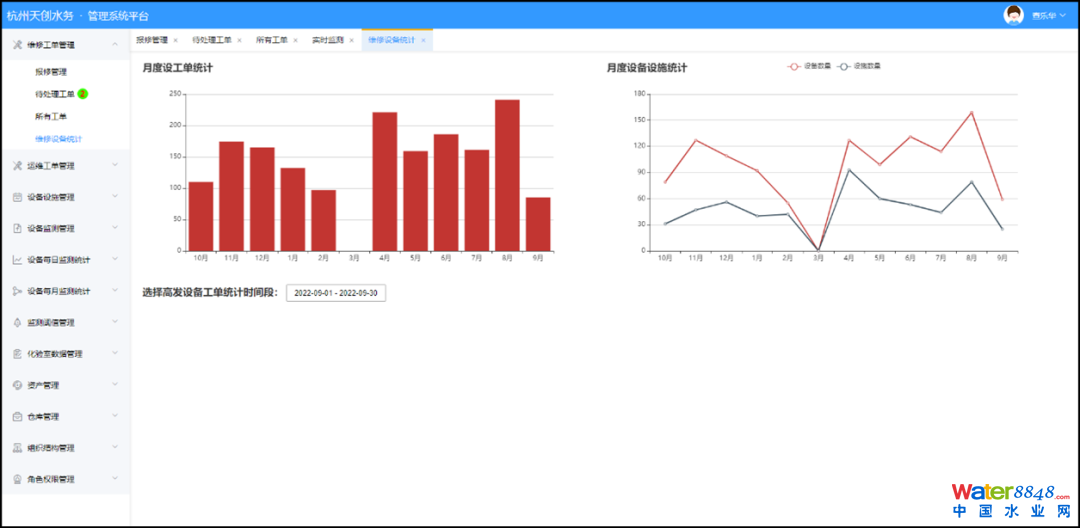The width and height of the screenshot is (1080, 528).
Task: Click the line chart icon for 设备每日监测统计
Action: [18, 260]
